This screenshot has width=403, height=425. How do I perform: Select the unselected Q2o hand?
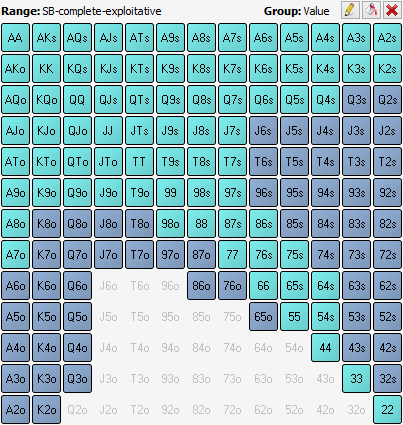coord(77,409)
